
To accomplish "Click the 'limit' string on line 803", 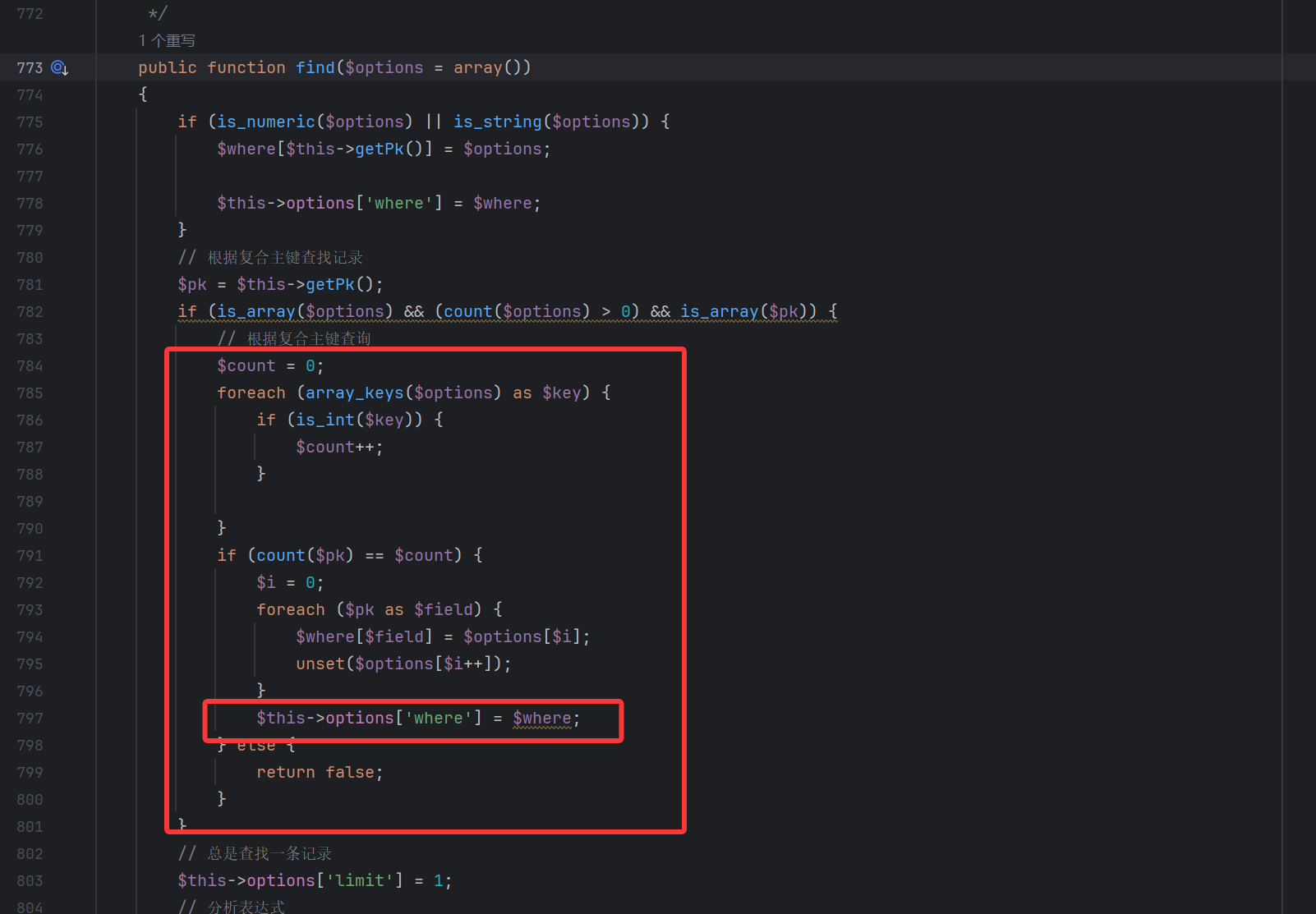I will pyautogui.click(x=360, y=881).
